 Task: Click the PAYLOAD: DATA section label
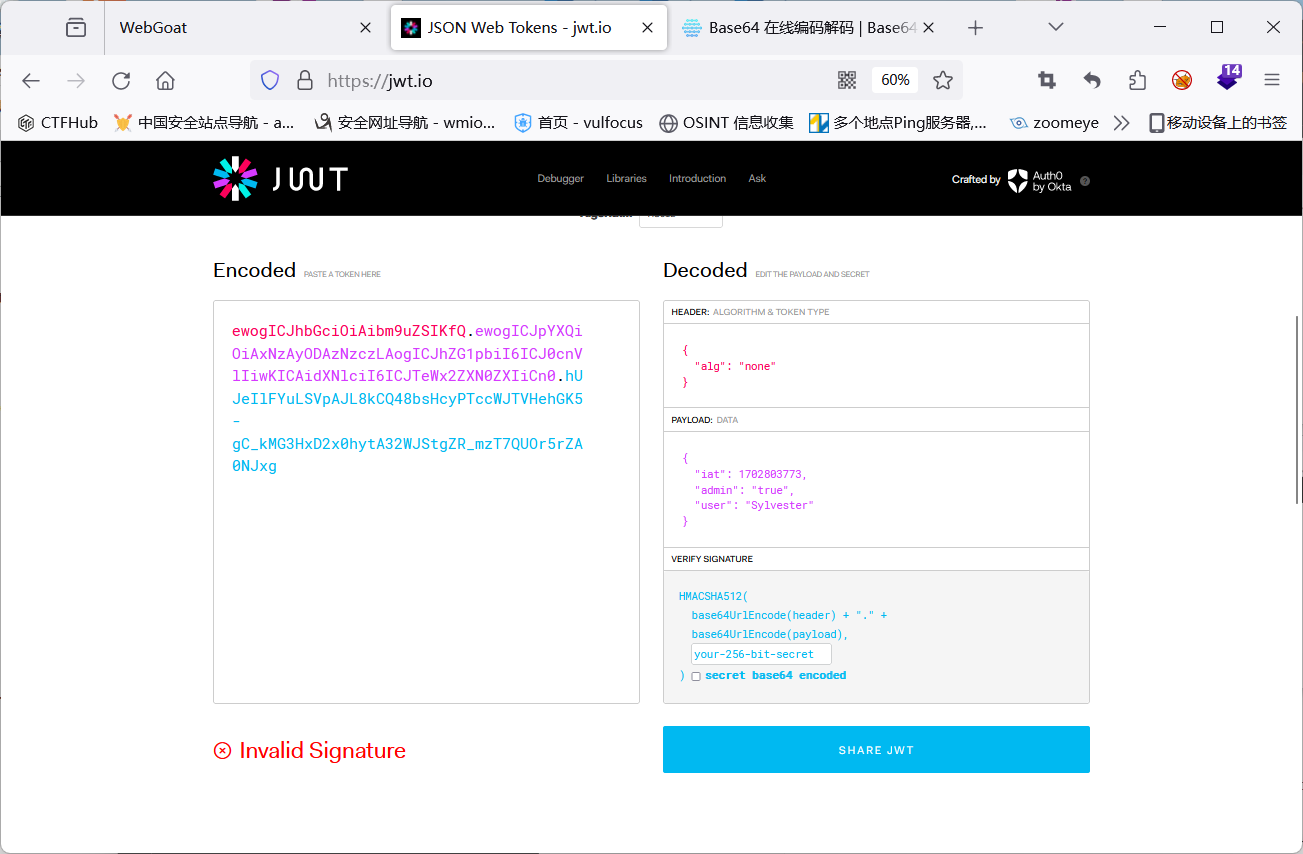pyautogui.click(x=705, y=420)
